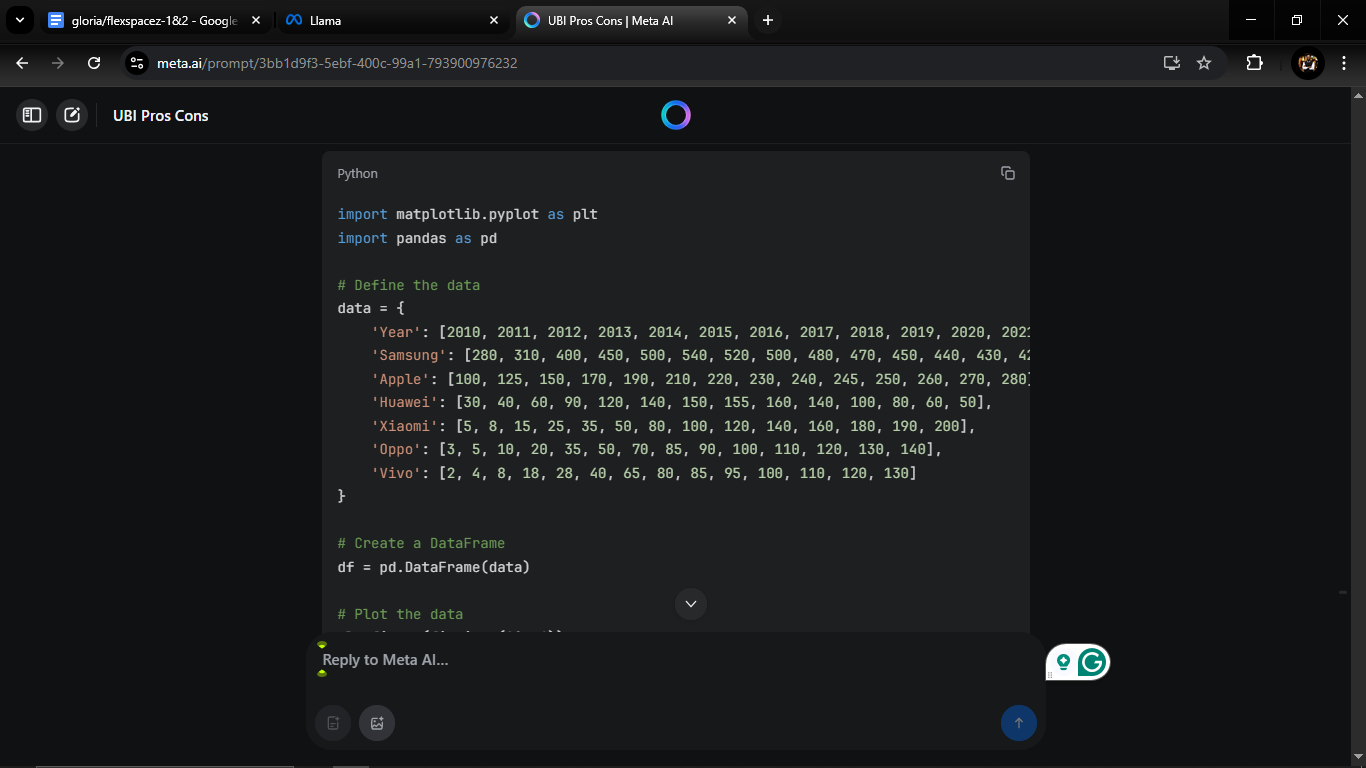Click the '# Plot the data' comment
1366x768 pixels.
pos(400,614)
